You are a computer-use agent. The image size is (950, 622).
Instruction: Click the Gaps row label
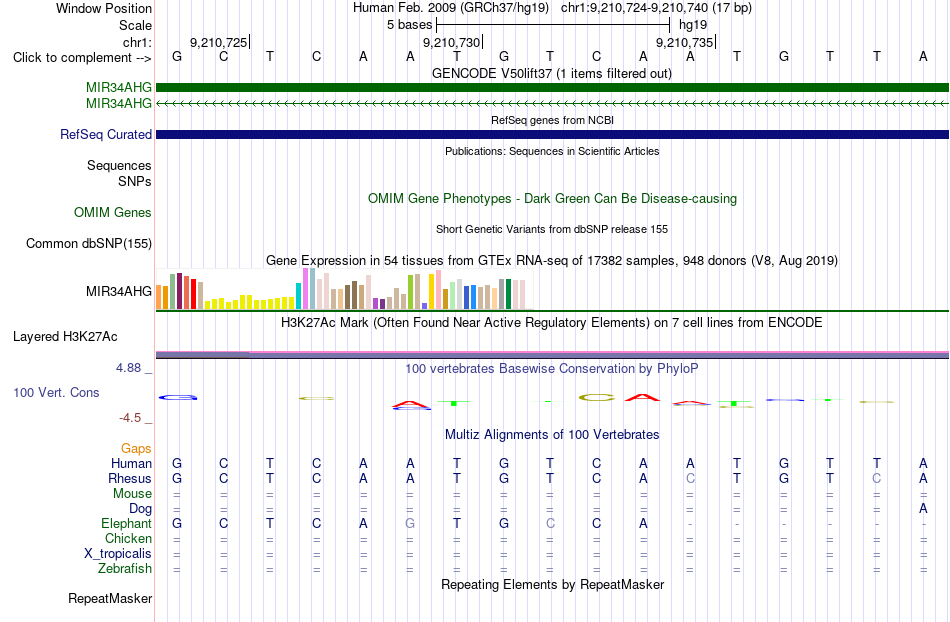click(x=136, y=448)
